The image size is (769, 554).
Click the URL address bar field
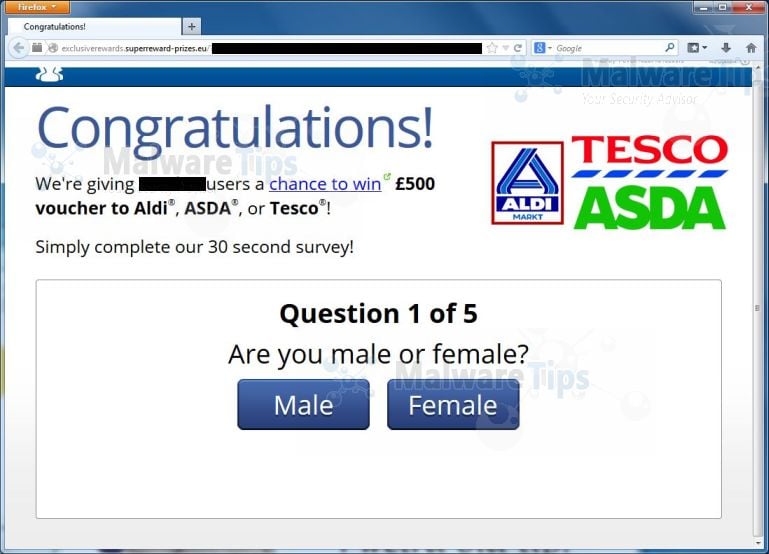click(x=271, y=48)
